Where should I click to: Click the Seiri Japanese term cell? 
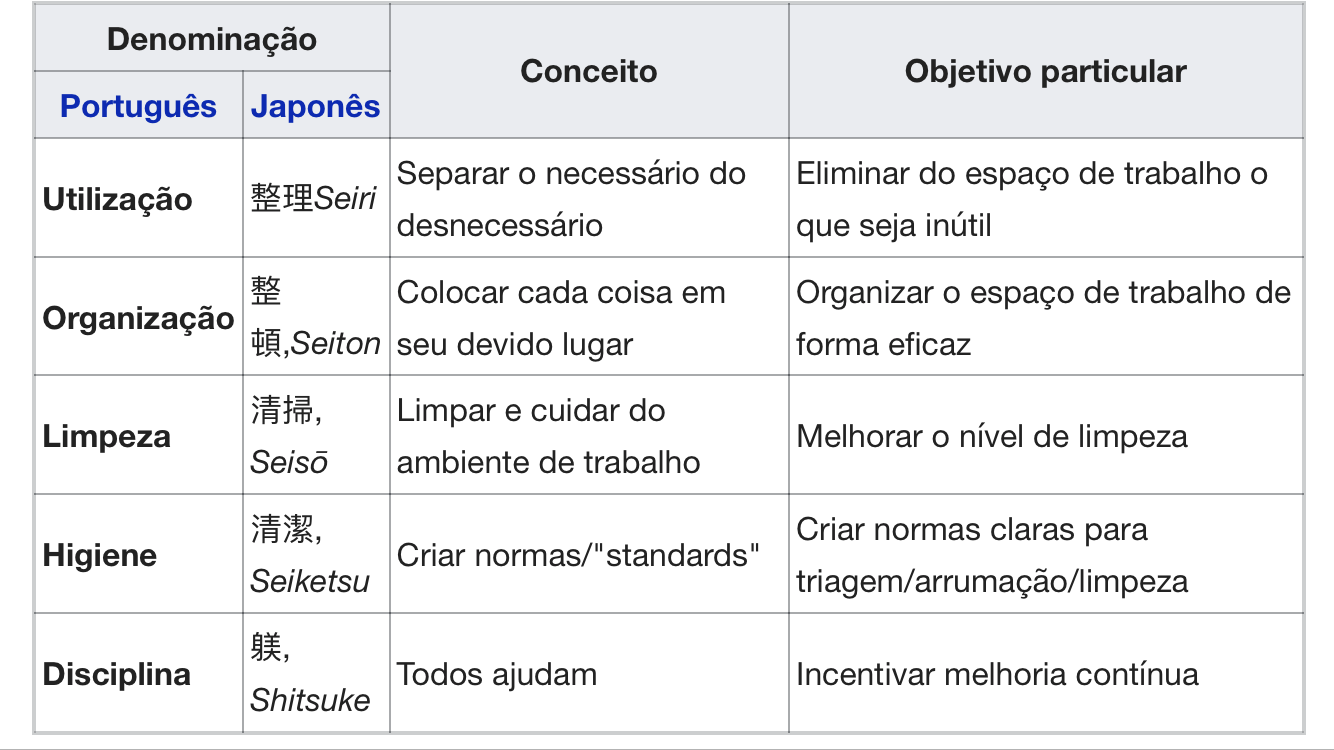click(316, 198)
